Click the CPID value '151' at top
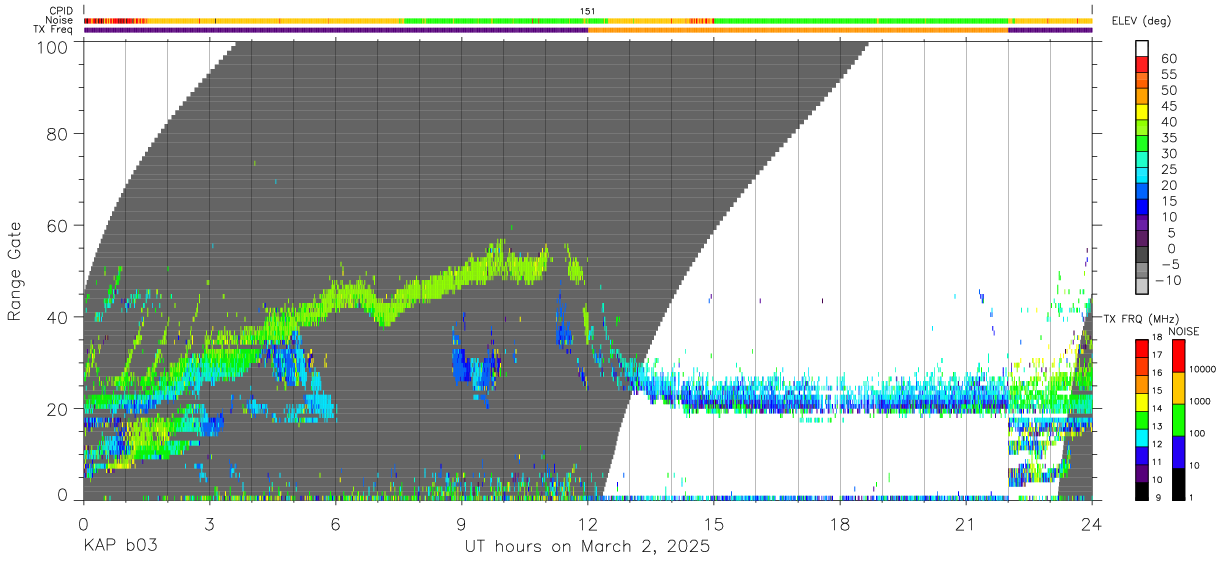1228x567 pixels. [588, 11]
